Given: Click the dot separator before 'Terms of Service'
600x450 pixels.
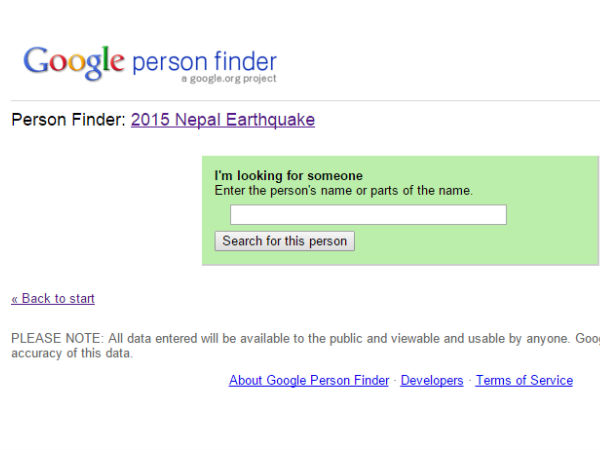Looking at the screenshot, I should tap(470, 381).
